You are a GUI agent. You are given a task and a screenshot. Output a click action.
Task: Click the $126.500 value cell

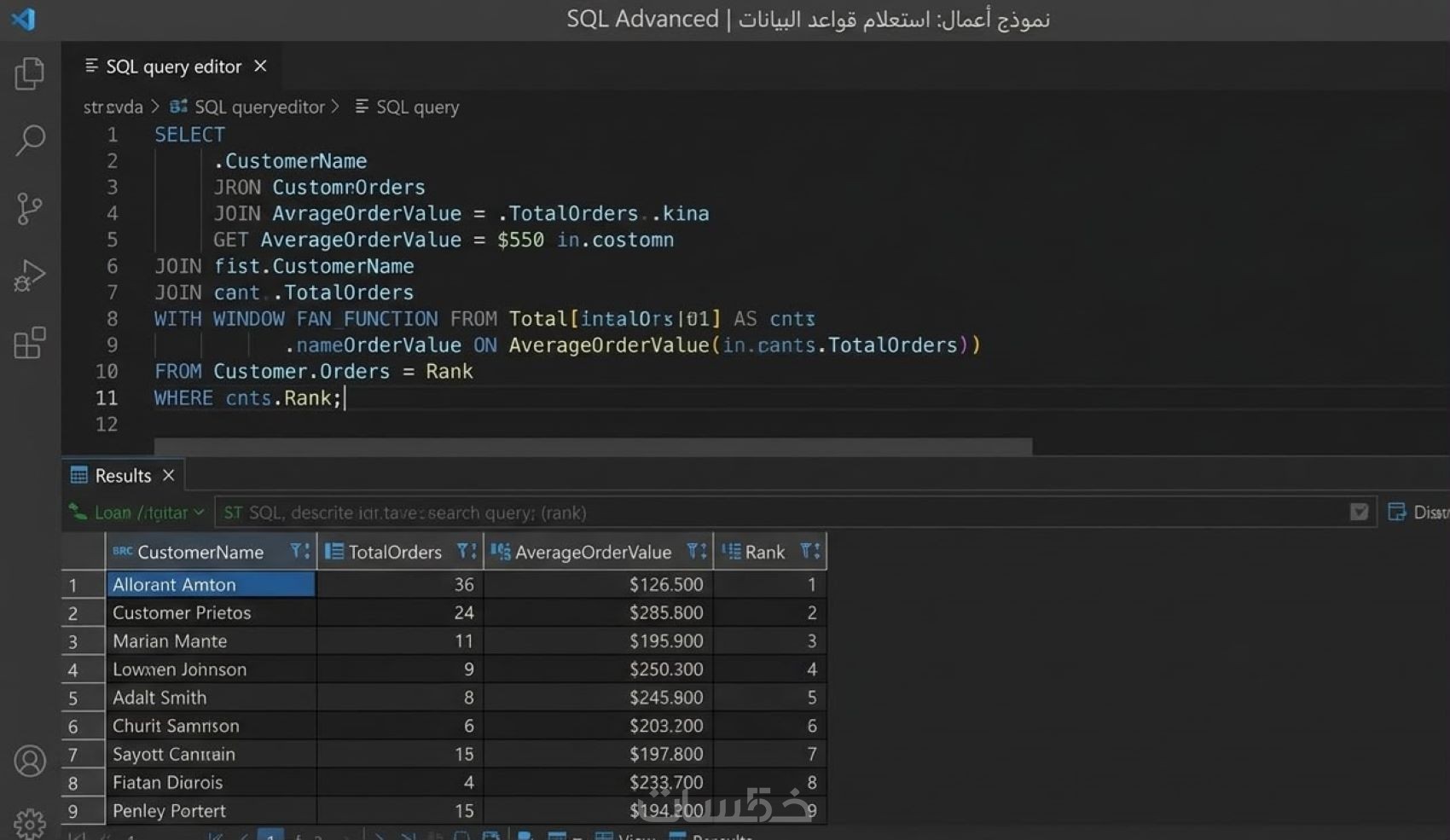[x=598, y=584]
